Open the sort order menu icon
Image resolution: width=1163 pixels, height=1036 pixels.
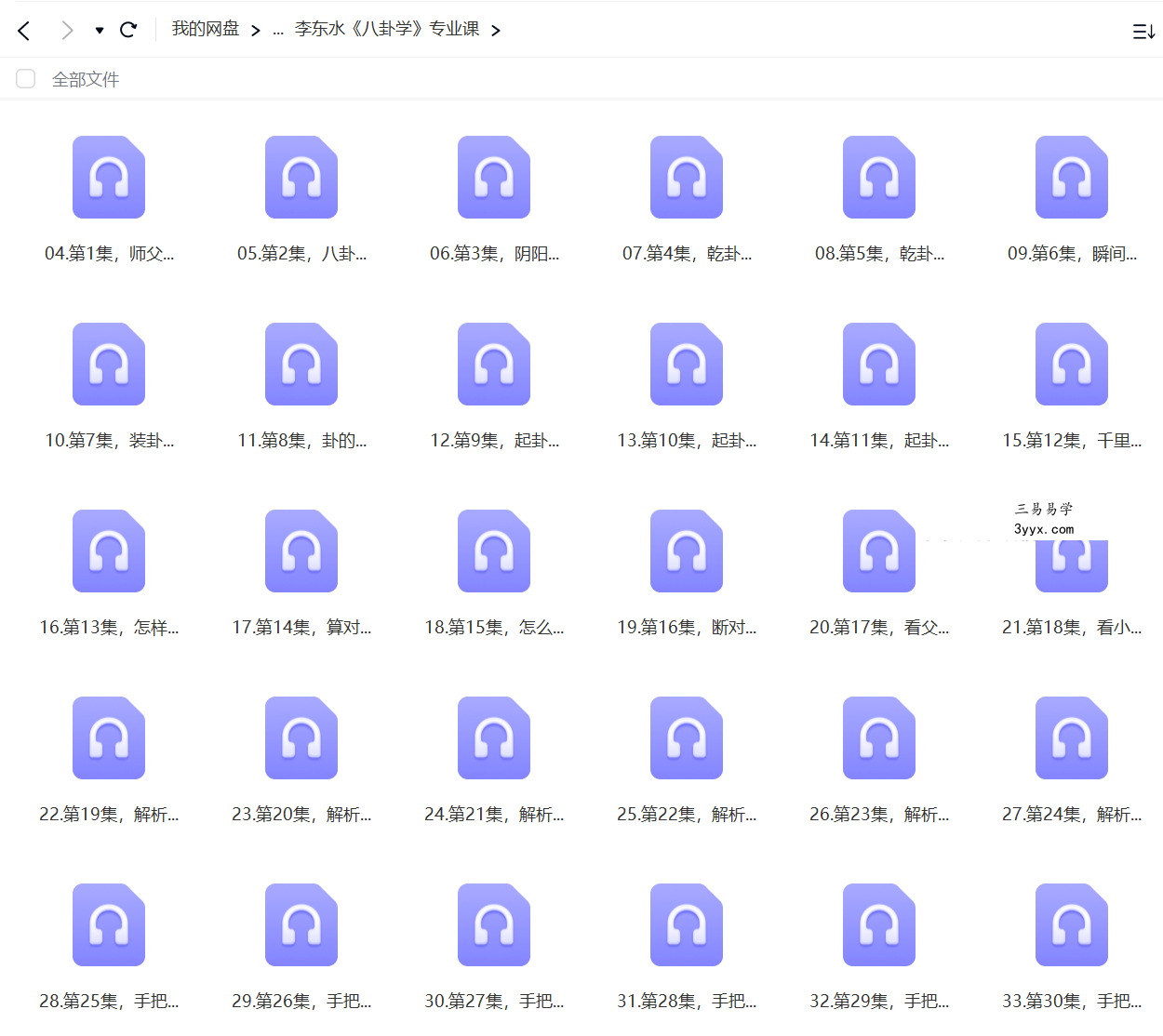[1143, 32]
